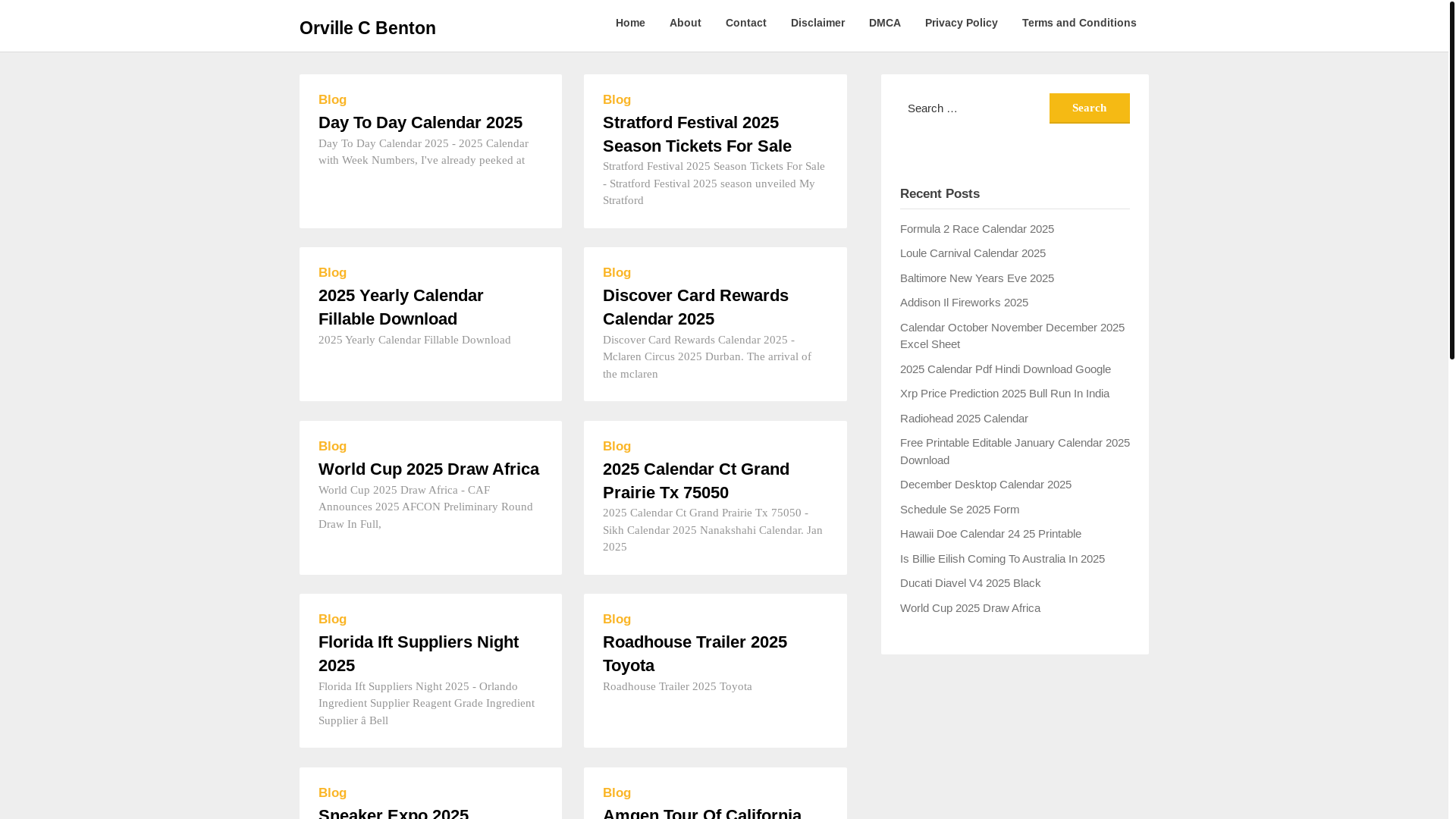Open World Cup 2025 Draw Africa sidebar link

coord(970,608)
